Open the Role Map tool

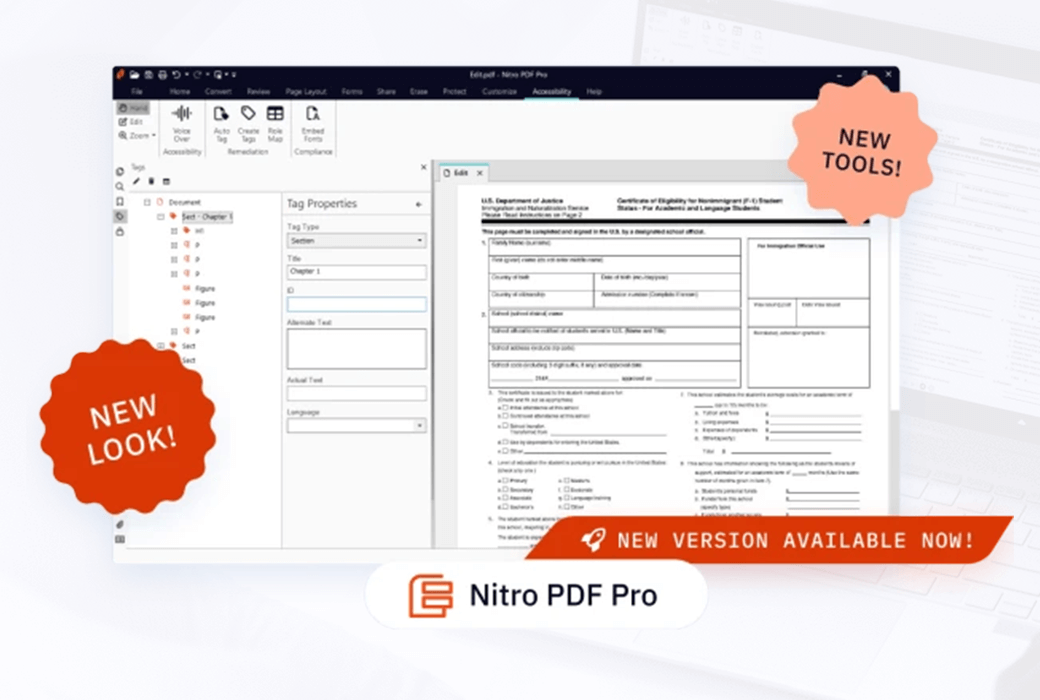(275, 115)
